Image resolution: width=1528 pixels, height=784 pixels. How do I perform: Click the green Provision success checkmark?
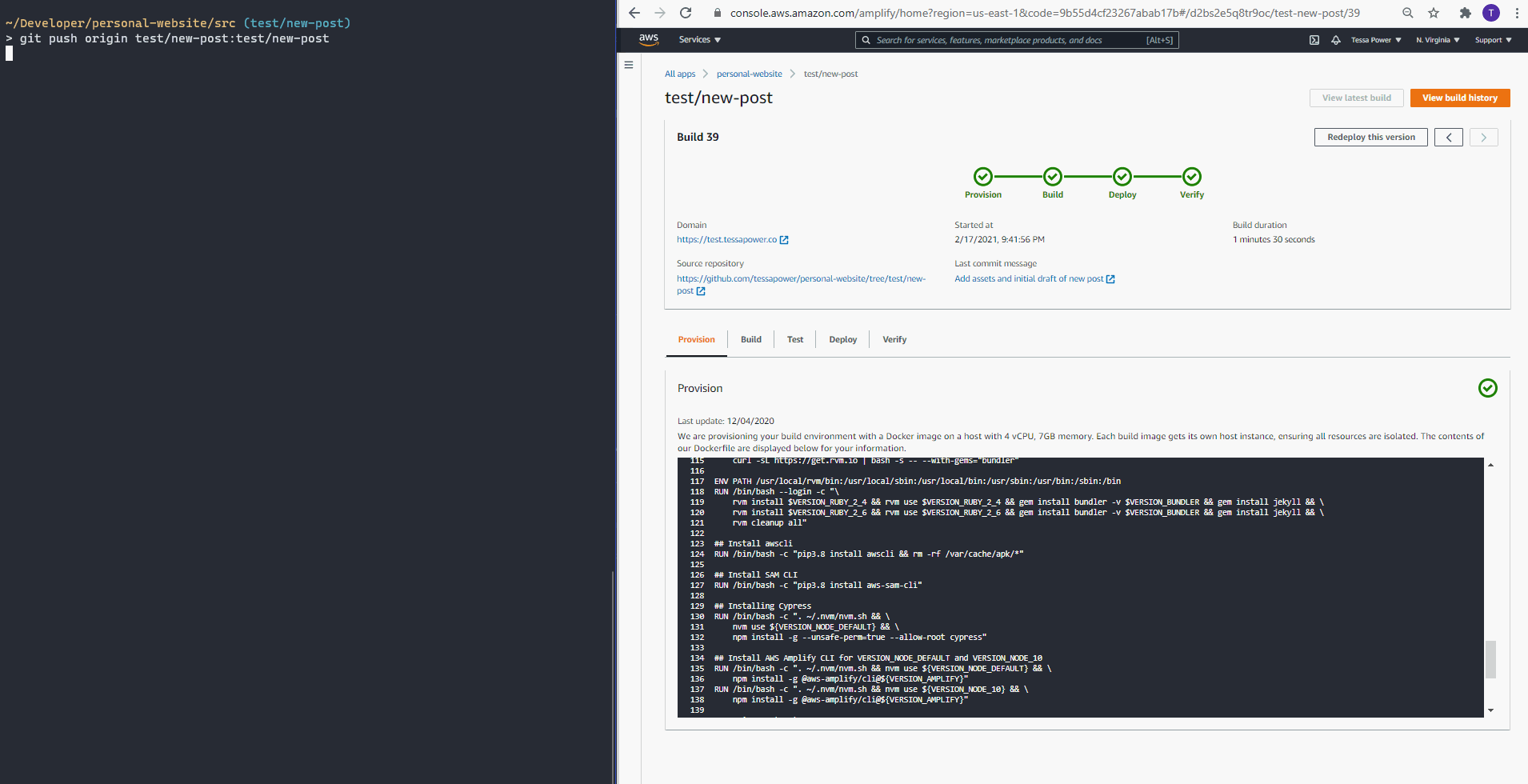tap(982, 177)
